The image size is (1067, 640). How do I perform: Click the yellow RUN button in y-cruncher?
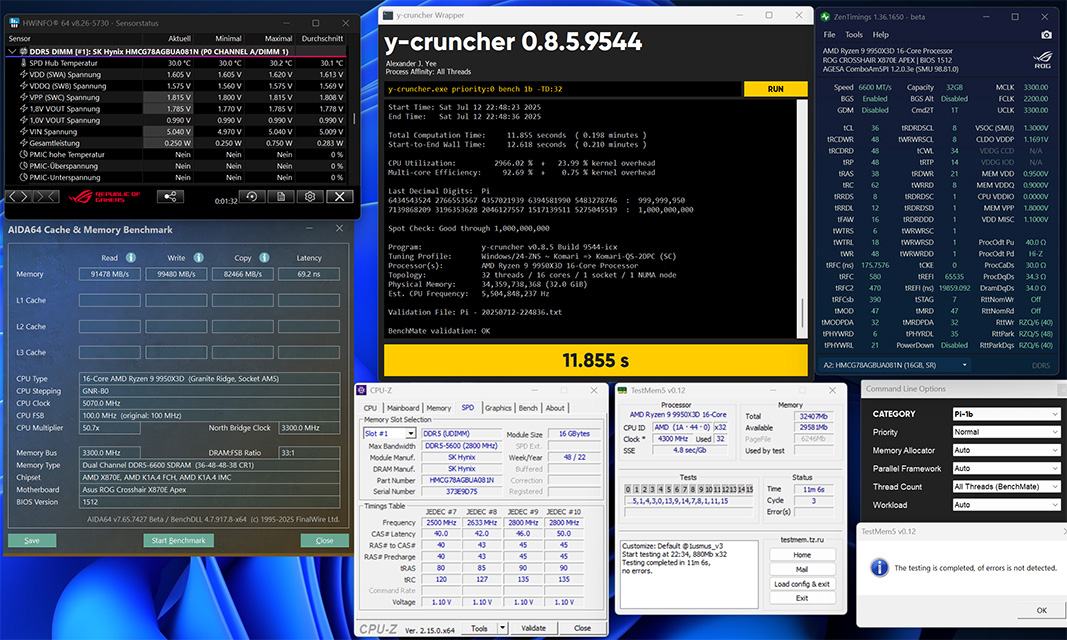pyautogui.click(x=776, y=89)
